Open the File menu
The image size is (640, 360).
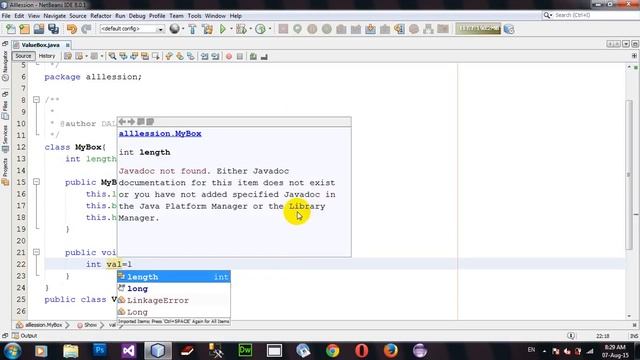(6, 16)
